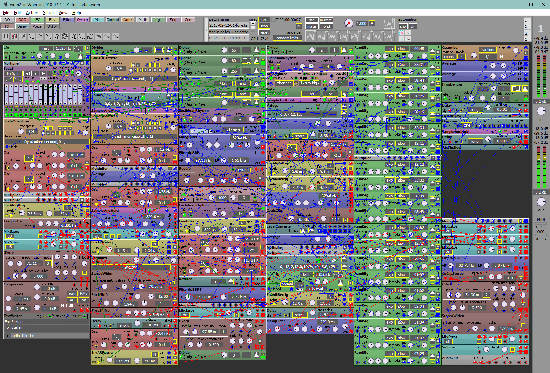
Task: Open the Edit menu in the menu bar
Action: [x=17, y=13]
